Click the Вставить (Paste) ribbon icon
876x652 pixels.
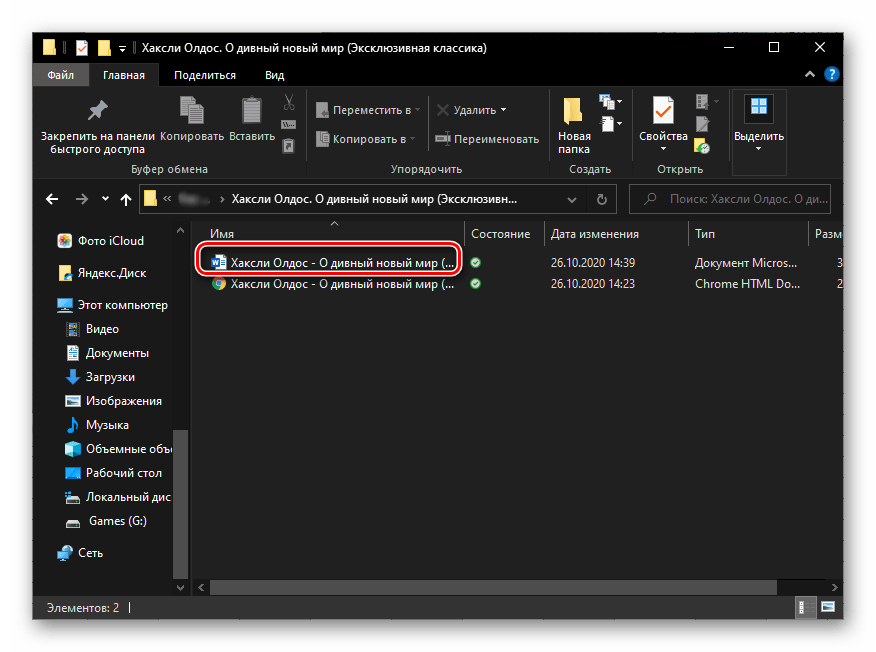point(251,110)
